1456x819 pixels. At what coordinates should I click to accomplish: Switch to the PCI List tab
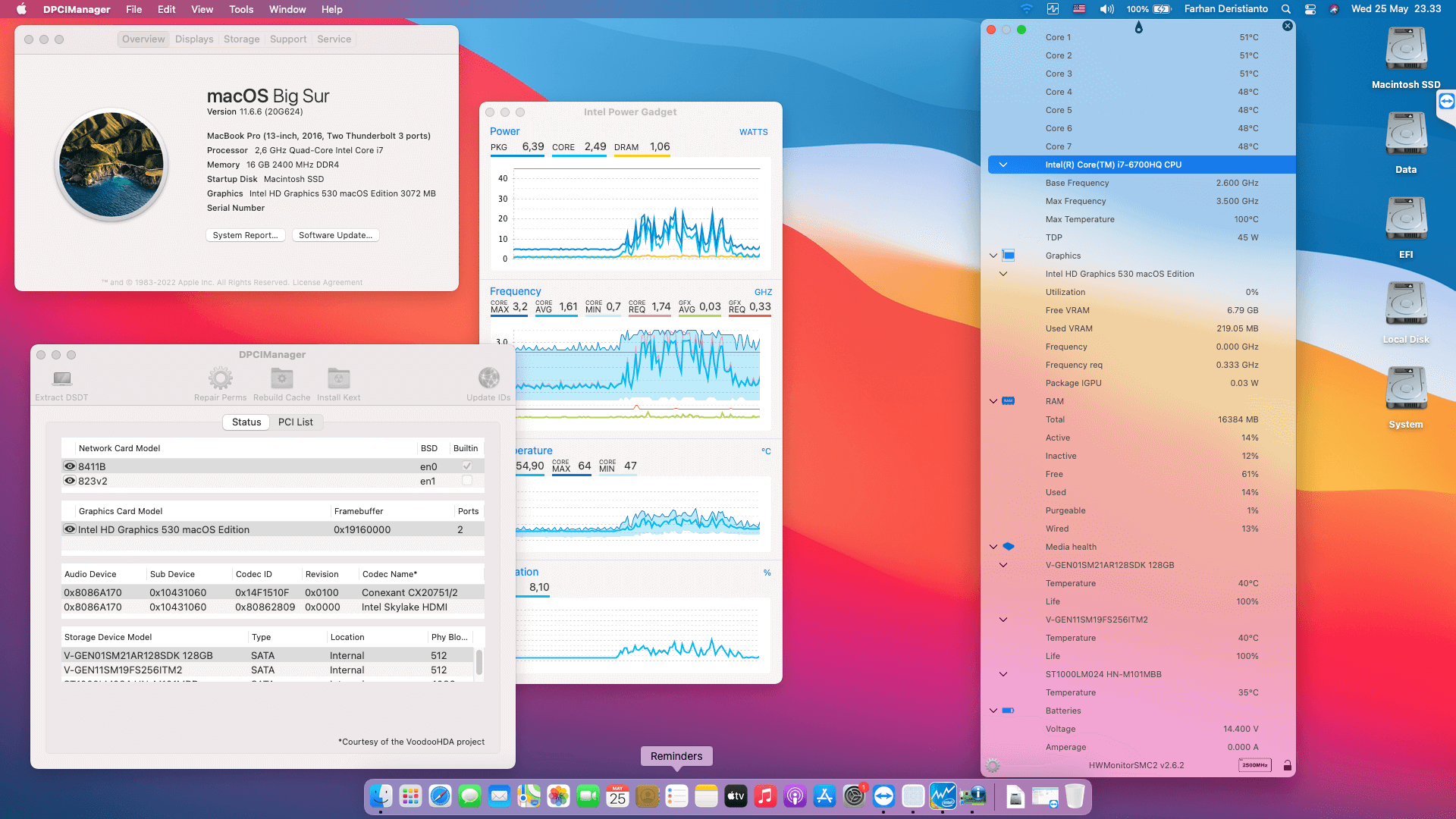click(x=295, y=422)
